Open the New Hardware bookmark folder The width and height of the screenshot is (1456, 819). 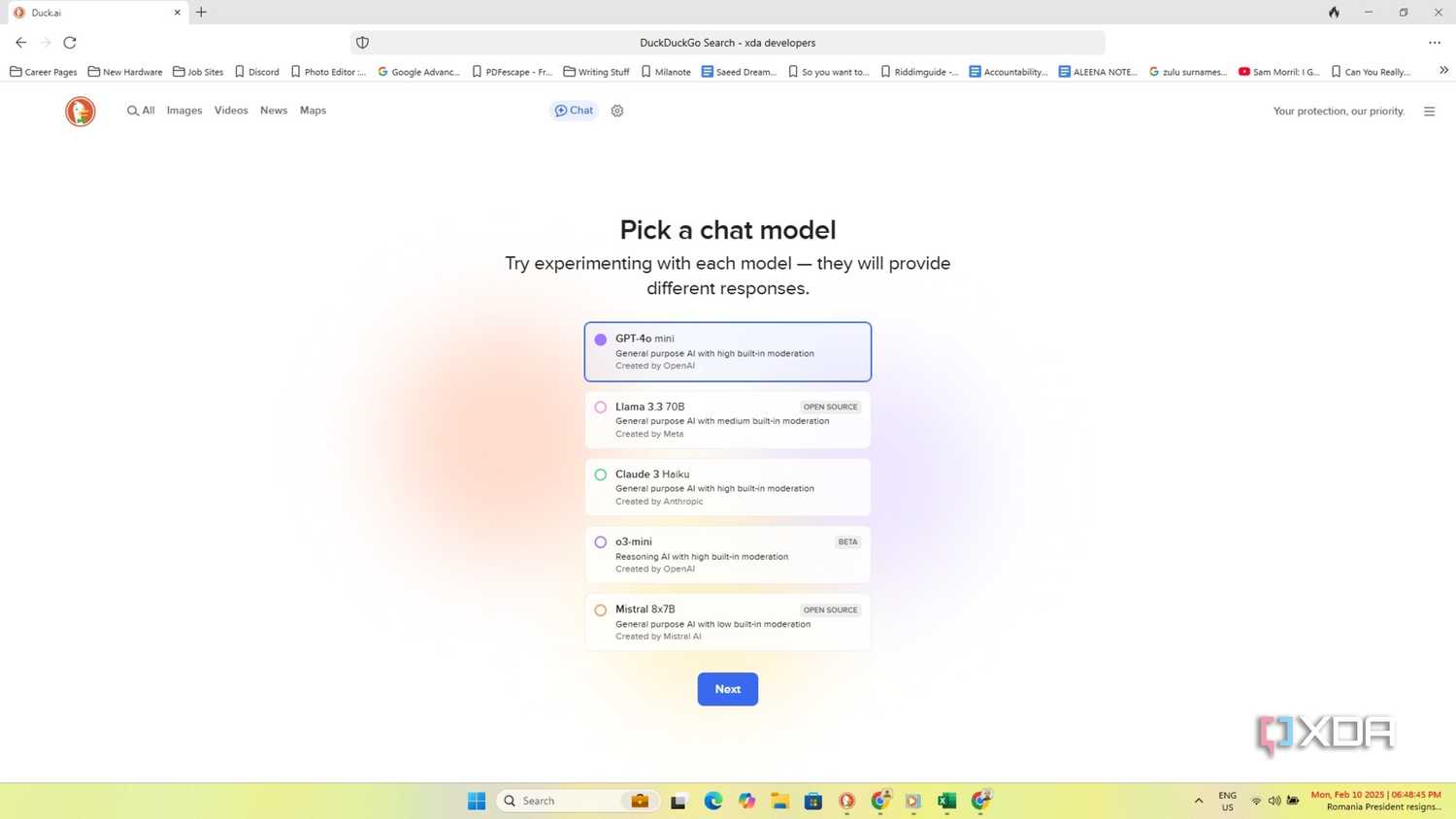coord(125,72)
